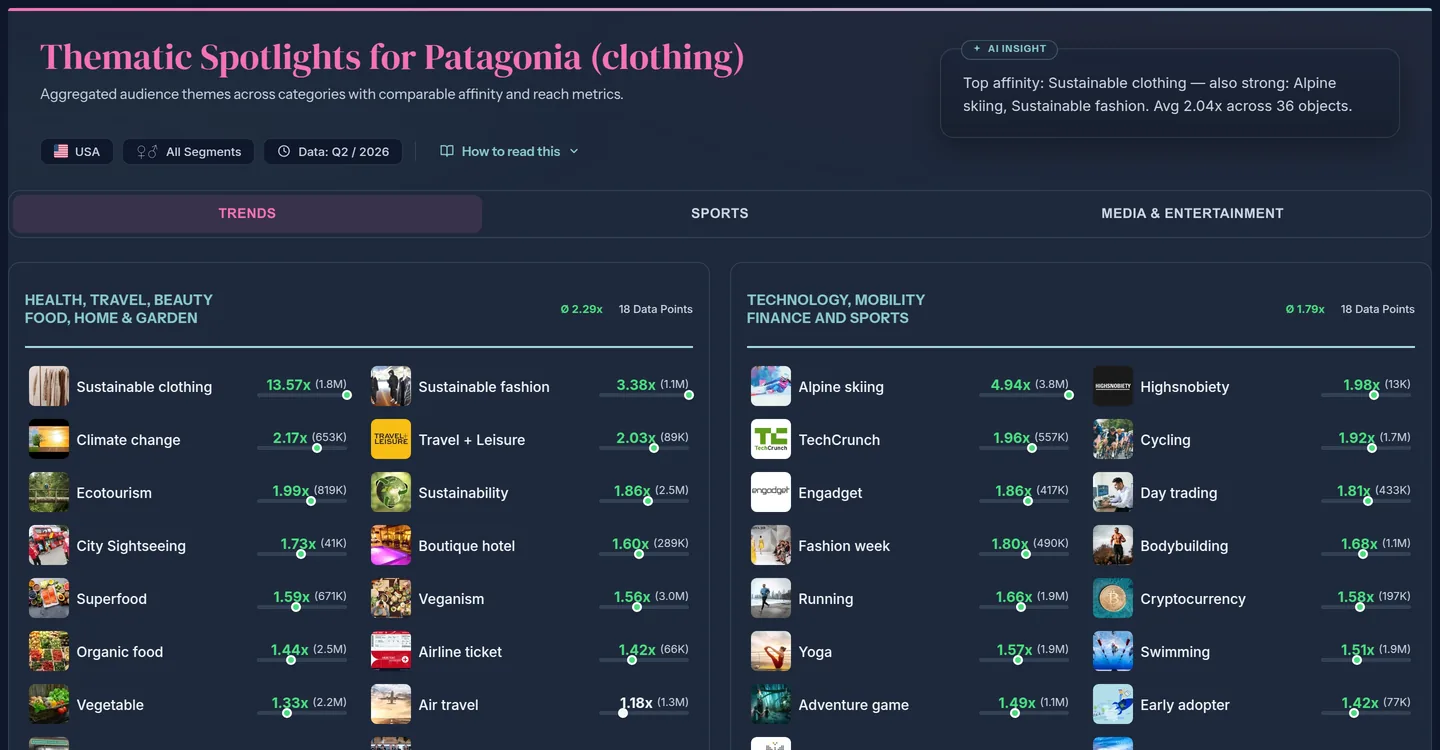The height and width of the screenshot is (750, 1440).
Task: Click the City Sightseeing thumbnail icon
Action: coord(49,545)
